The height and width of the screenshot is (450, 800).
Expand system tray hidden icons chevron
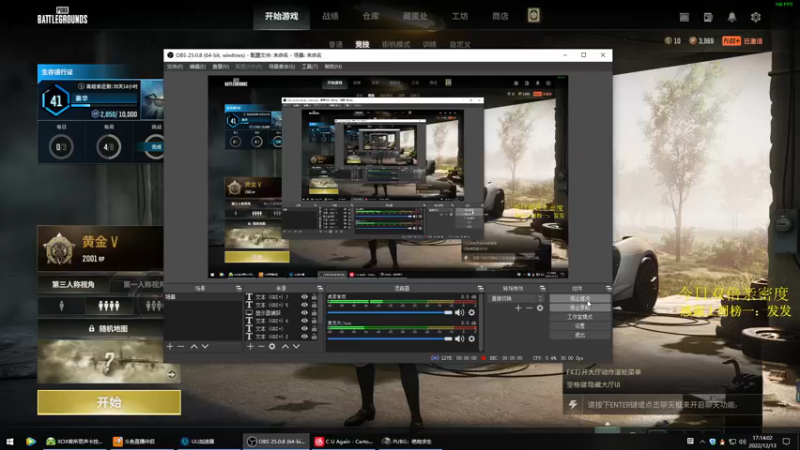702,441
